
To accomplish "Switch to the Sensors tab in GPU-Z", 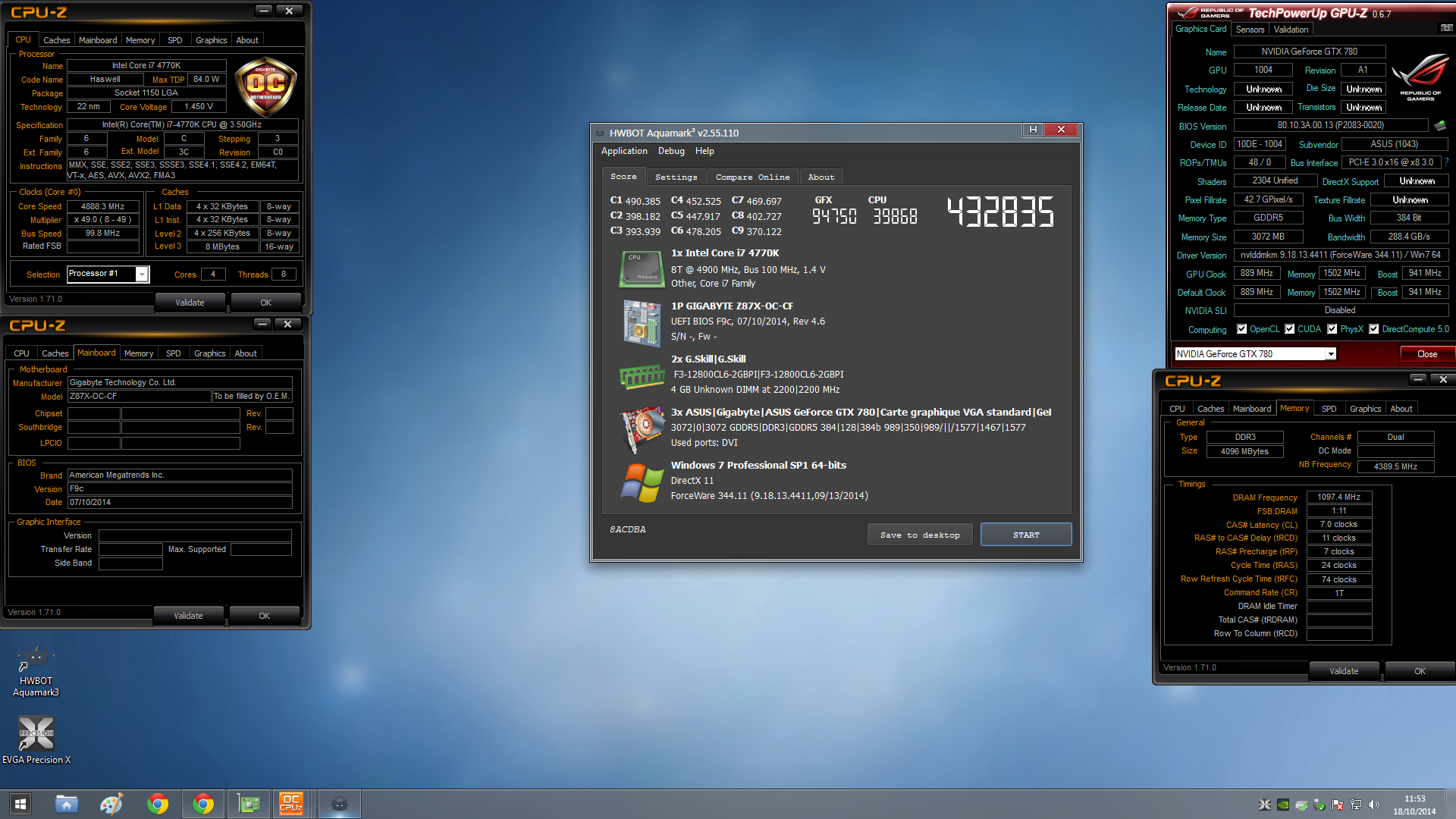I will click(x=1250, y=30).
